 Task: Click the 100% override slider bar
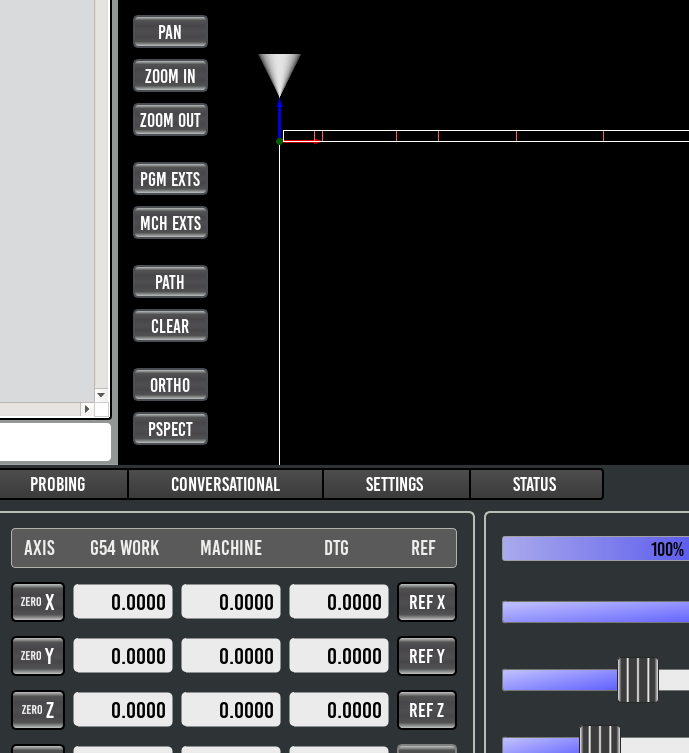(595, 549)
